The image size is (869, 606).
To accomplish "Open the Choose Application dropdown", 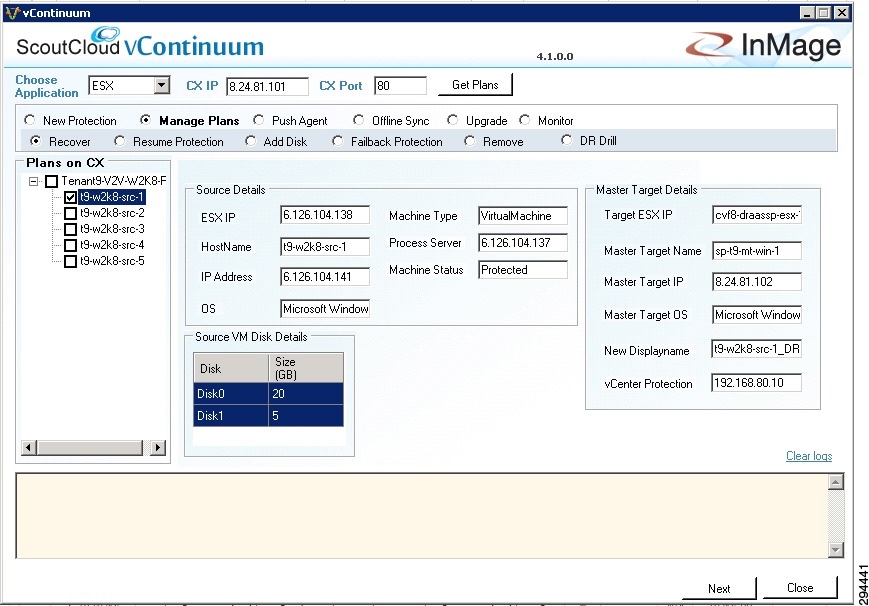I will tap(161, 85).
